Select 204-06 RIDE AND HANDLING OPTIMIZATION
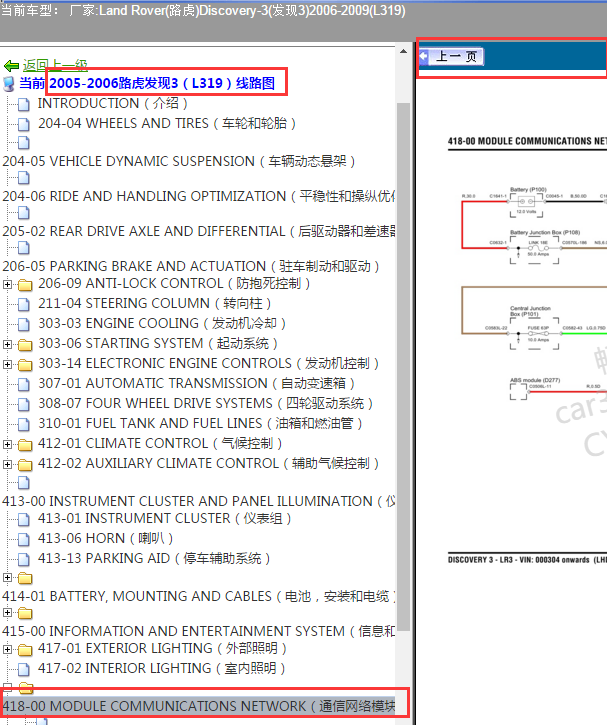607x725 pixels. pos(199,197)
